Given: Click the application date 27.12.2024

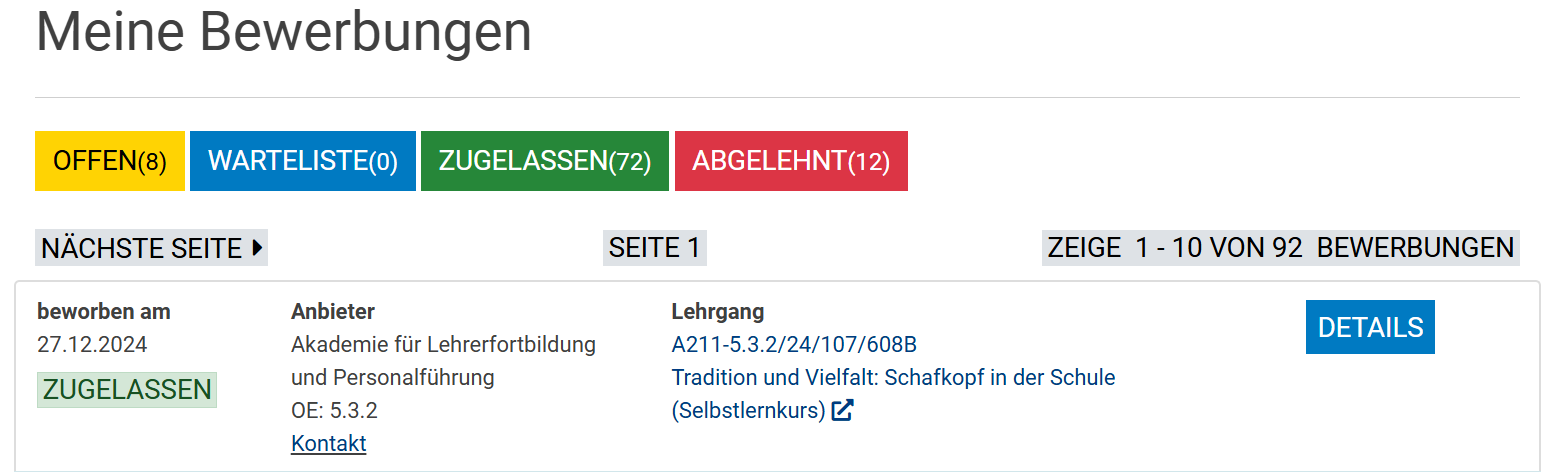Looking at the screenshot, I should point(92,345).
